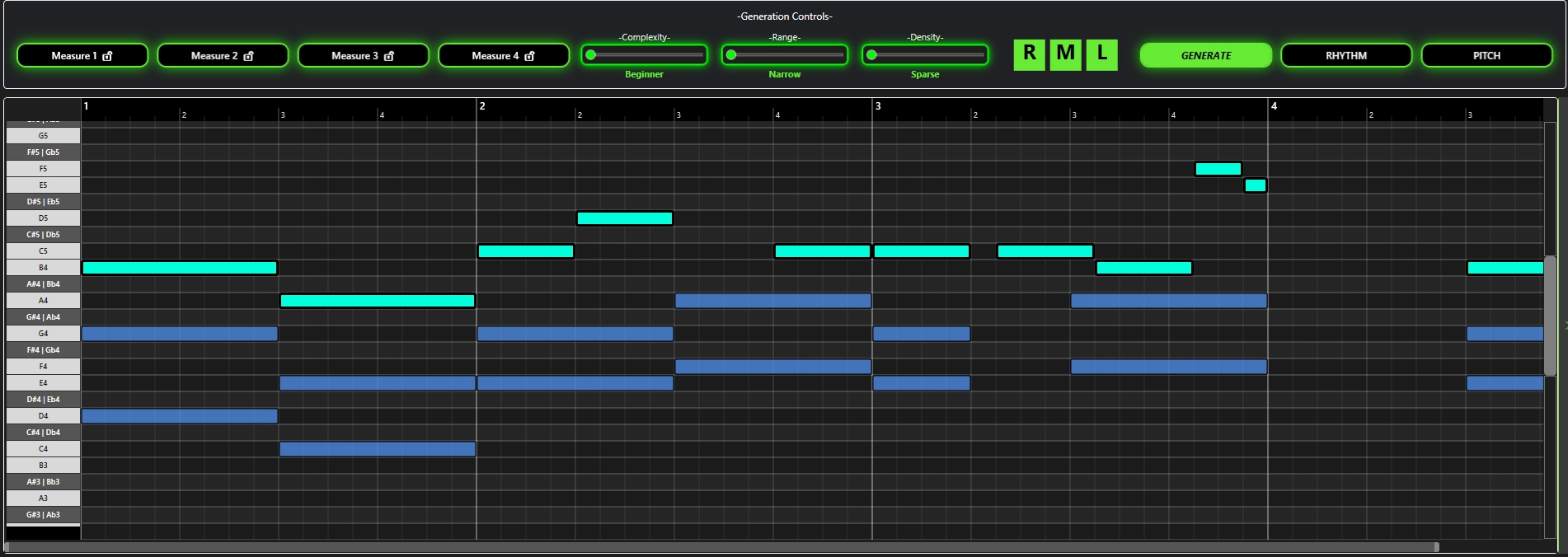Screen dimensions: 1568x557
Task: Select the blue A4 note in measure 2
Action: click(x=773, y=301)
